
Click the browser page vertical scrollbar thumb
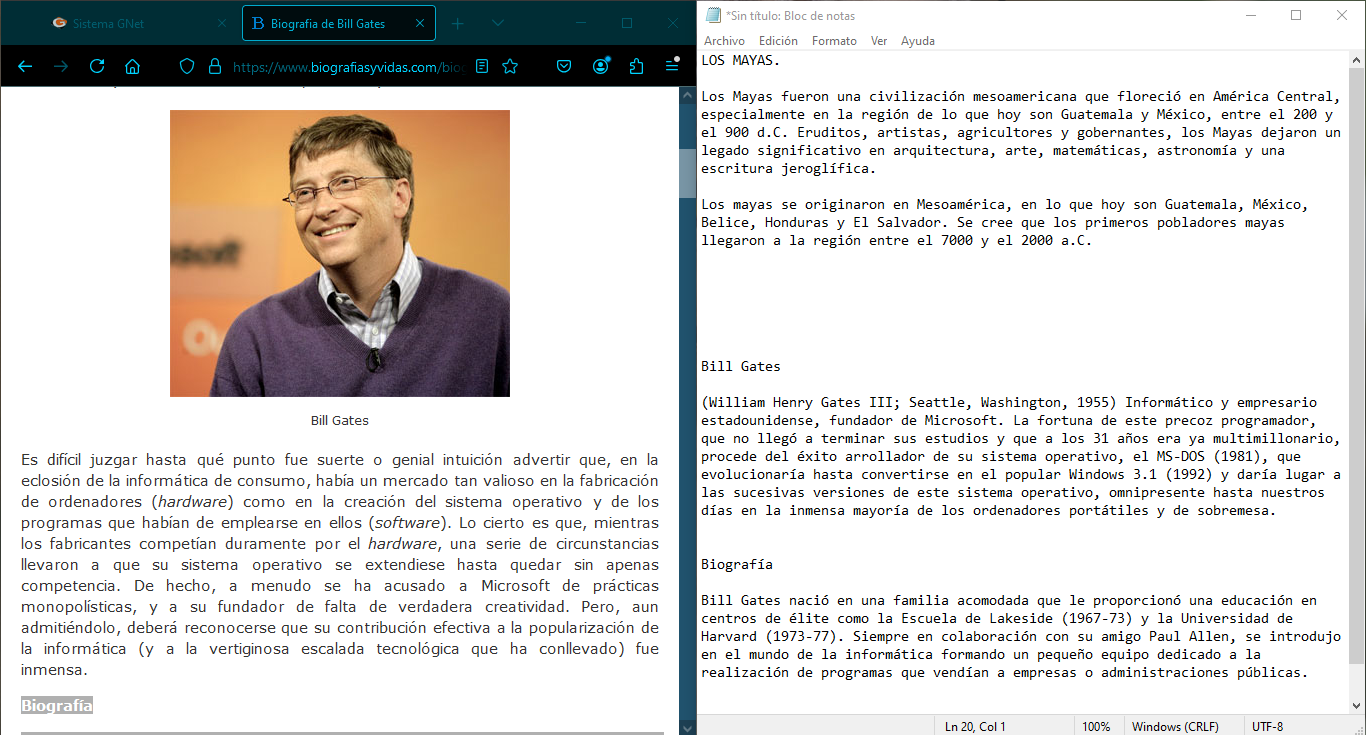pos(687,173)
